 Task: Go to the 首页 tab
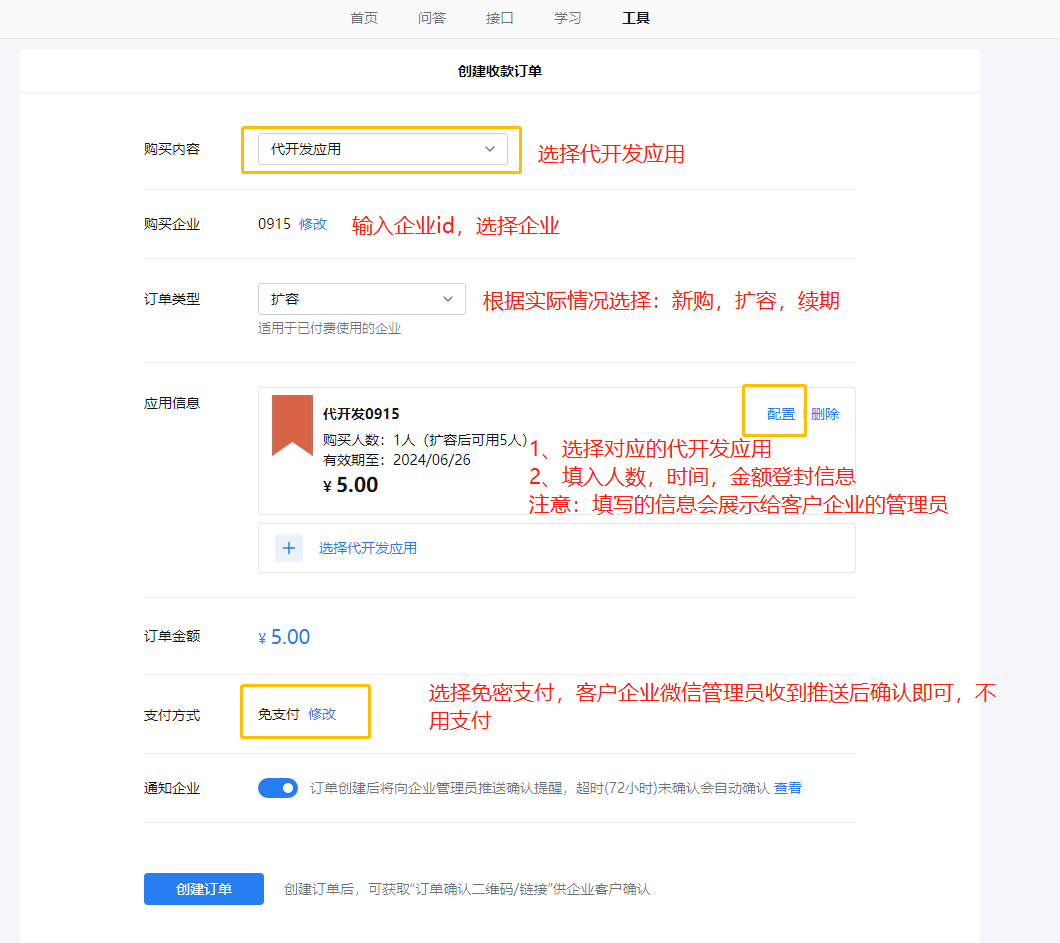coord(364,18)
